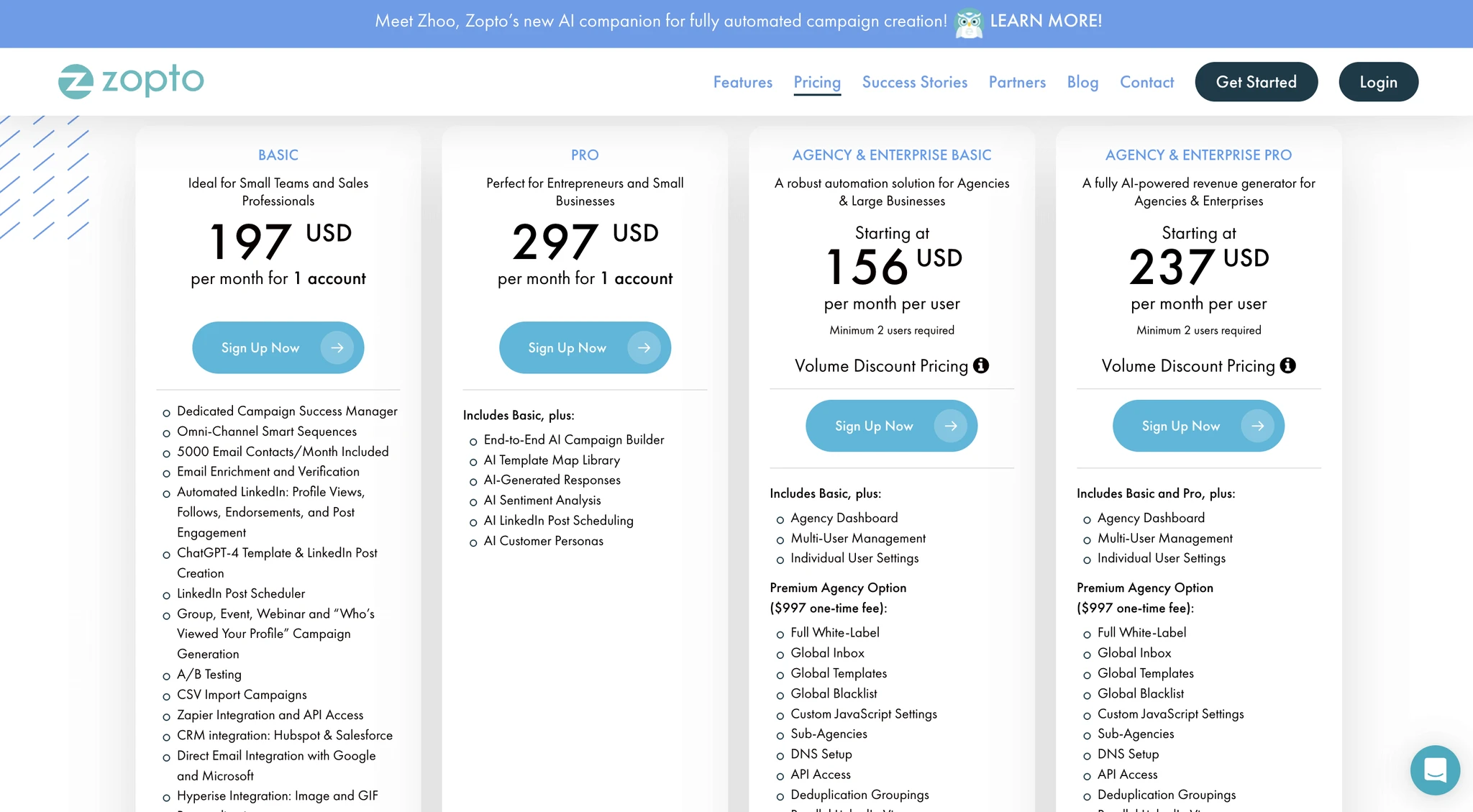Click 'AI Customer Personas' item
The image size is (1473, 812).
click(544, 540)
